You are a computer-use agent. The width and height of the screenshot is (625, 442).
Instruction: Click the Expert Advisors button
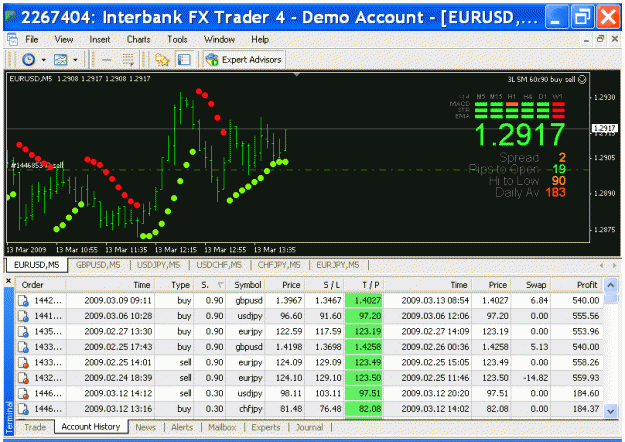244,60
